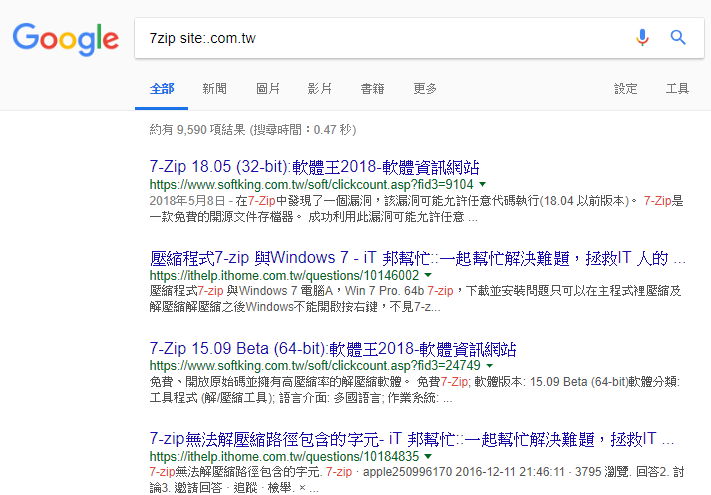Click snippet dated 2018年5月8日
Screen dimensions: 711x495
click(x=416, y=209)
